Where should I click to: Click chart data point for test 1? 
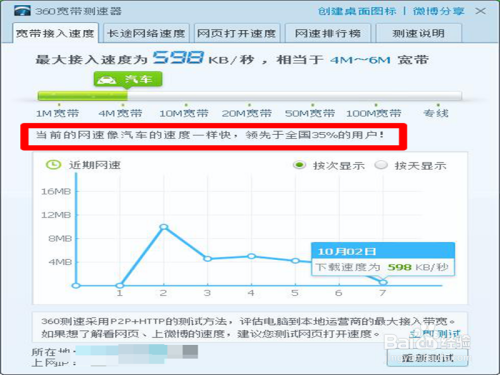[120, 285]
